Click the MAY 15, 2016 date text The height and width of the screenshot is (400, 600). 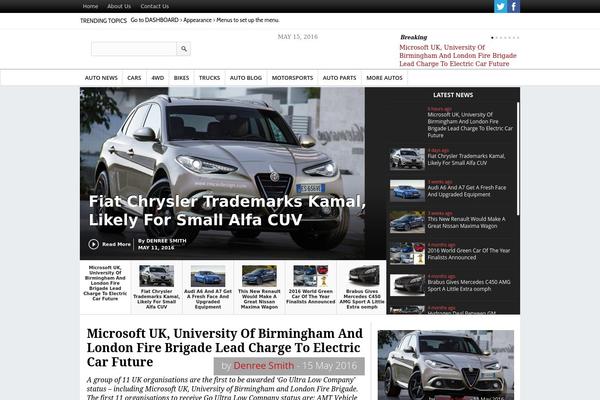pos(298,37)
